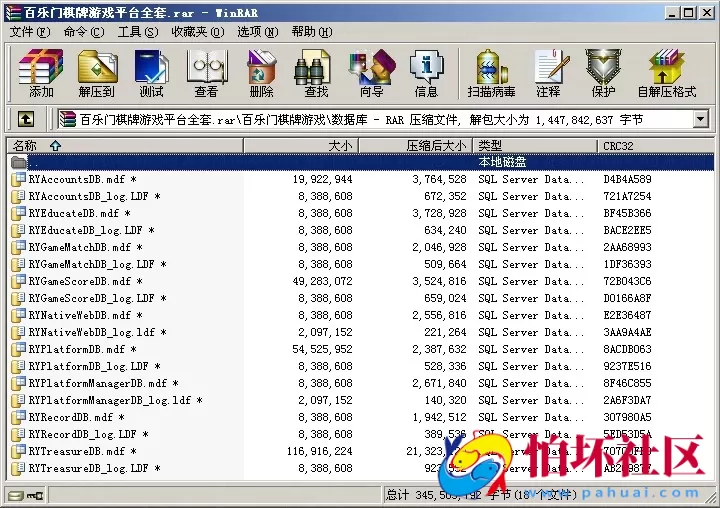Click the SFX (自解压格式) toolbar icon
The height and width of the screenshot is (508, 720).
[667, 73]
